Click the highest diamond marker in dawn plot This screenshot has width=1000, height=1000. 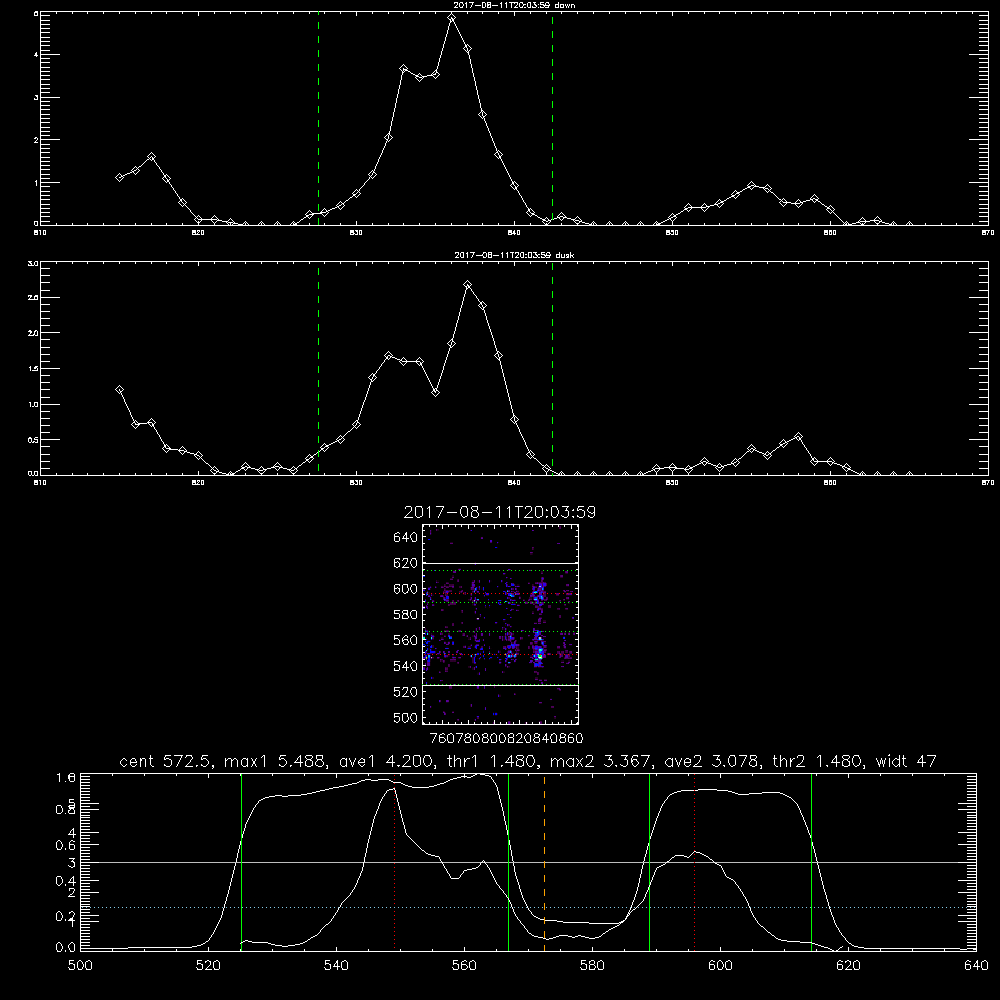(452, 18)
